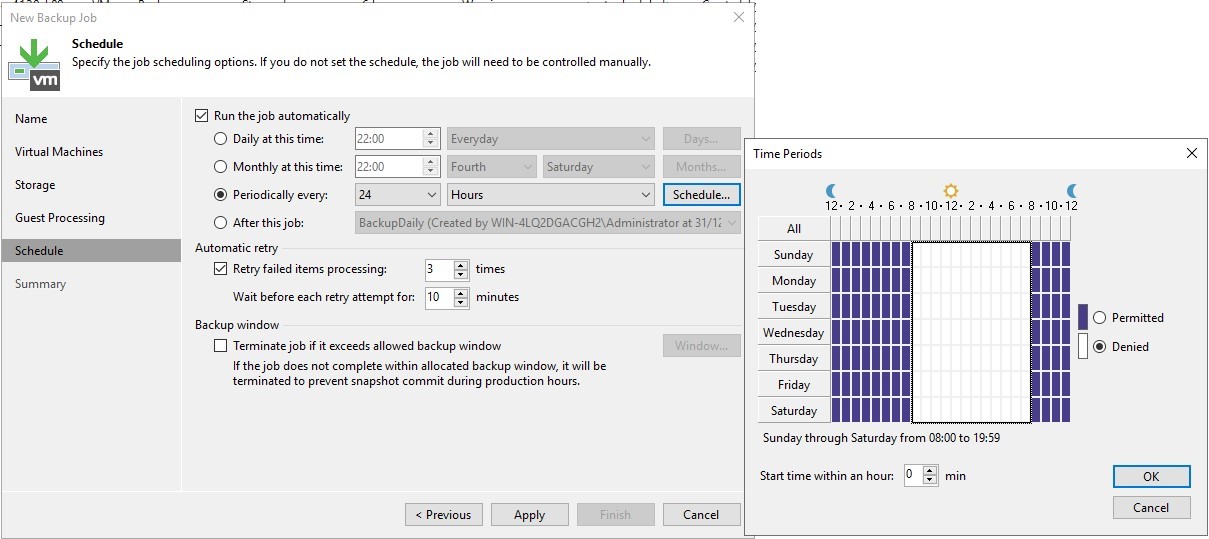The image size is (1209, 539).
Task: Confirm Time Periods with OK
Action: tap(1151, 477)
